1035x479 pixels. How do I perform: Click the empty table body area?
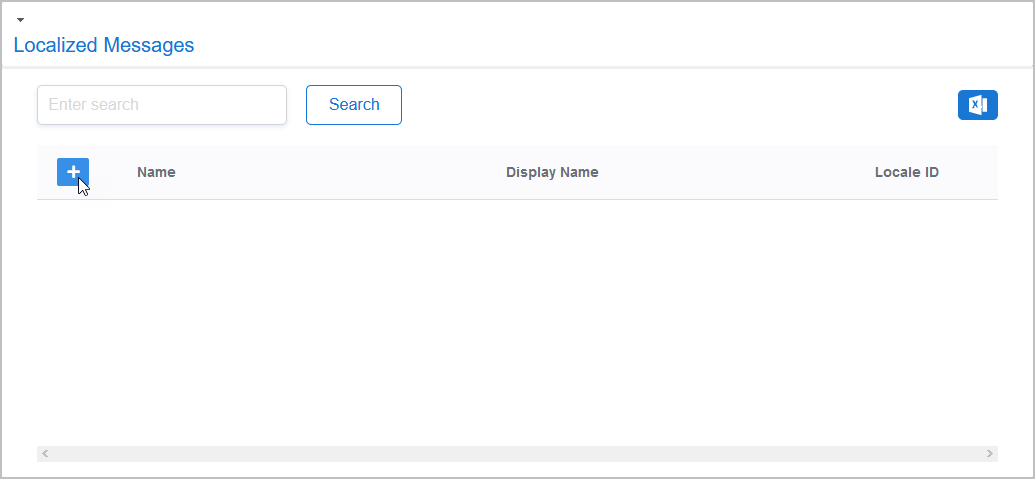tap(517, 320)
